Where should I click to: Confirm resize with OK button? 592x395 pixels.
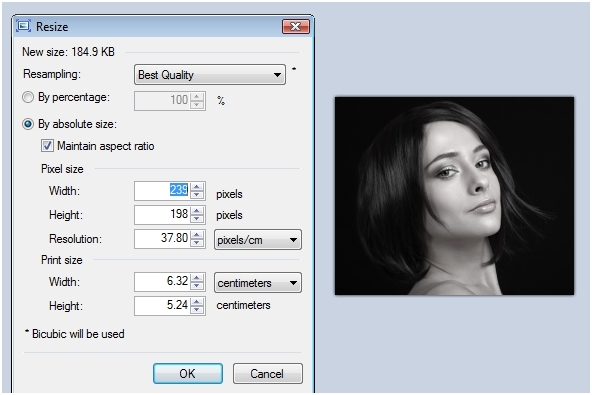[188, 373]
